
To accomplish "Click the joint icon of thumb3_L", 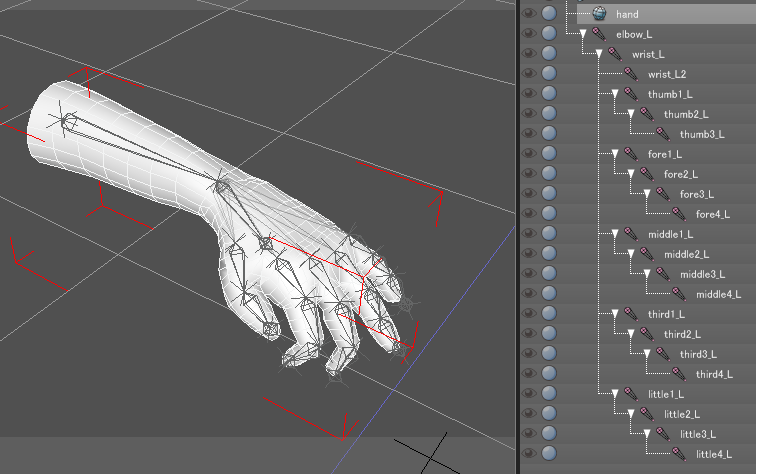I will 663,134.
